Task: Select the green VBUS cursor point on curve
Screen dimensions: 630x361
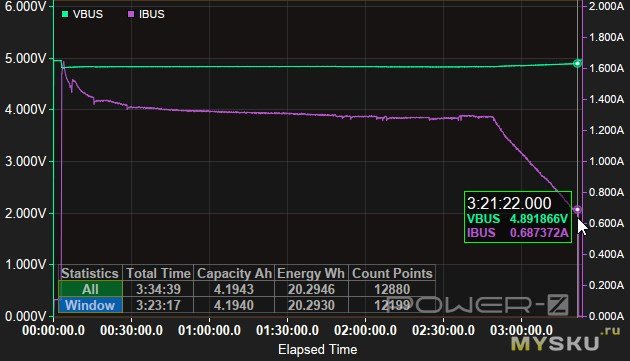Action: pos(577,64)
